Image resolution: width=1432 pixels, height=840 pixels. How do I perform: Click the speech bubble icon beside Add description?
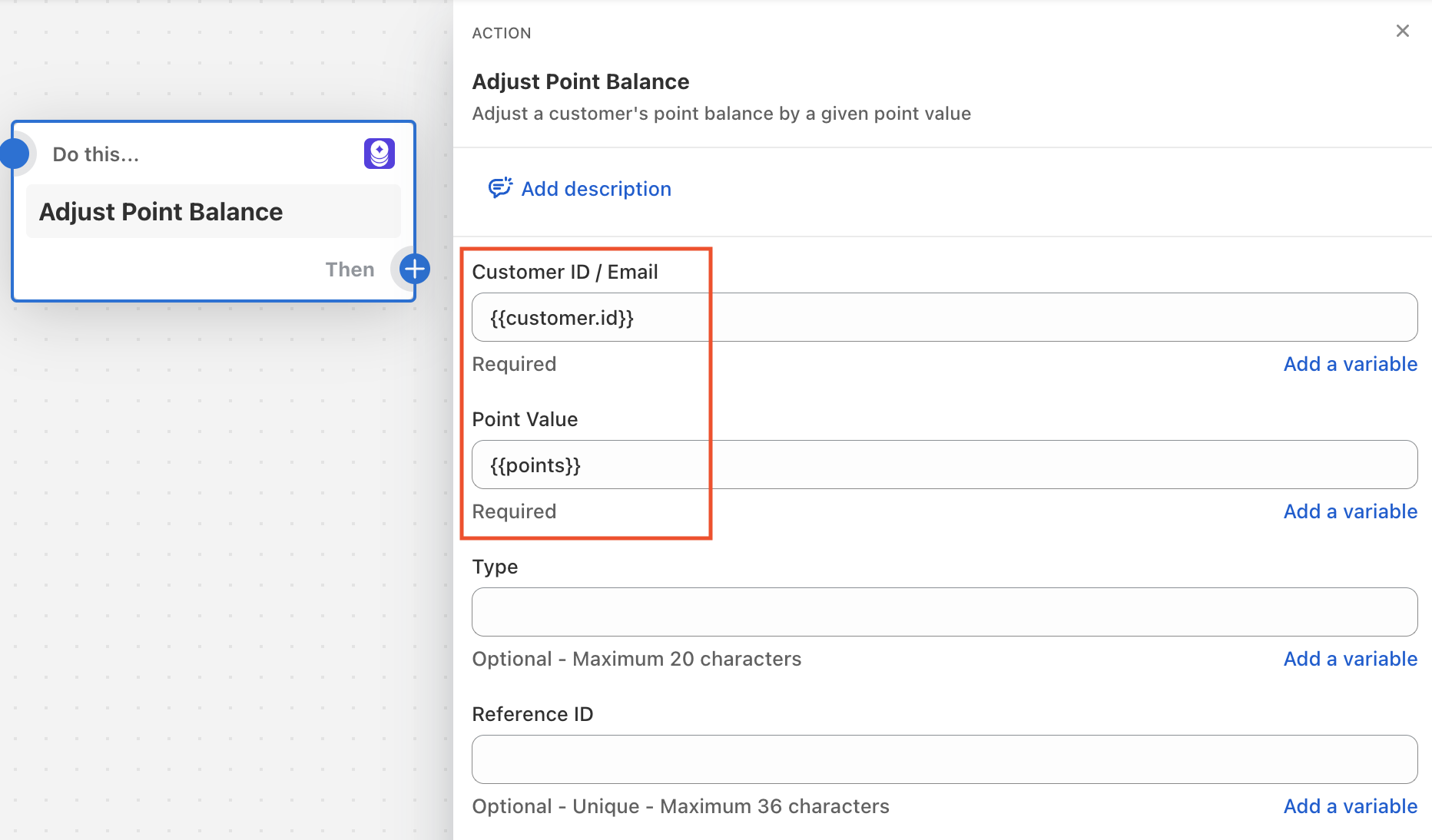click(x=500, y=188)
